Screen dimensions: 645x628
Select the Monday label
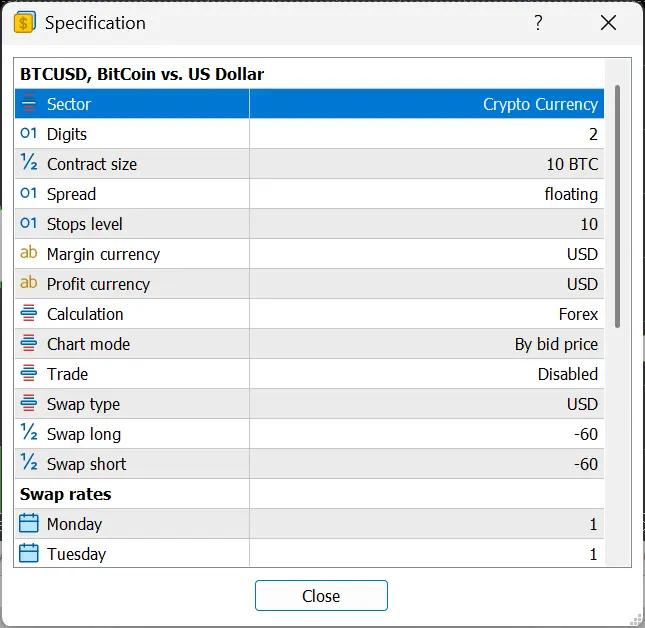point(74,525)
